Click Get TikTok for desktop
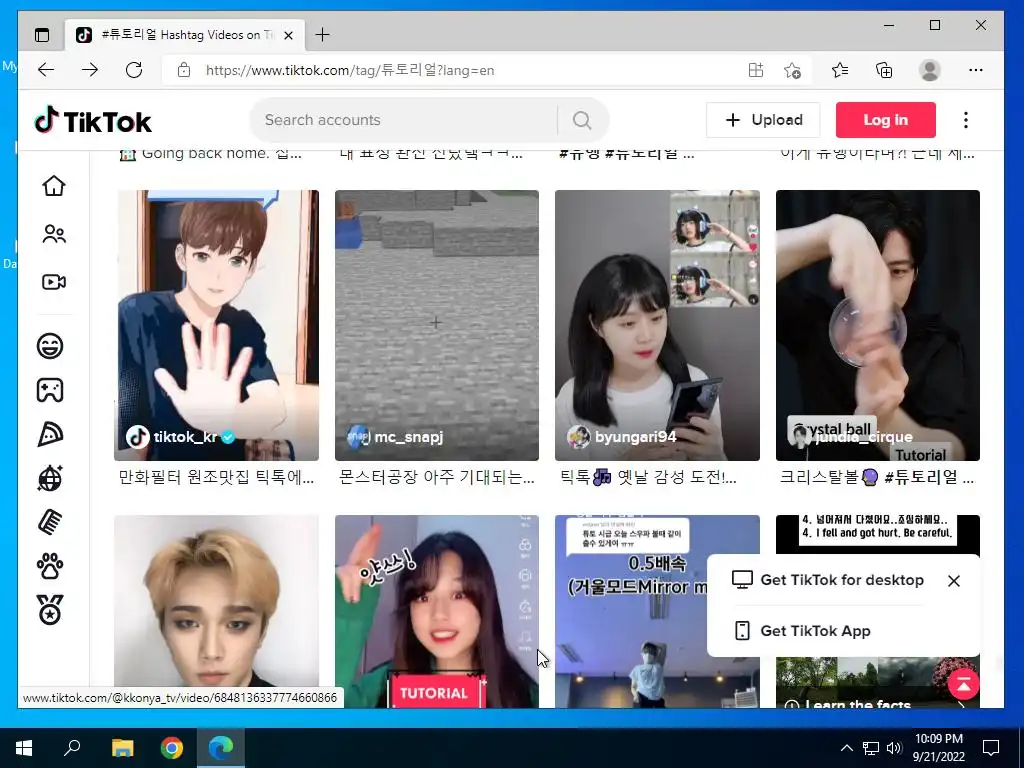The height and width of the screenshot is (768, 1024). 828,580
